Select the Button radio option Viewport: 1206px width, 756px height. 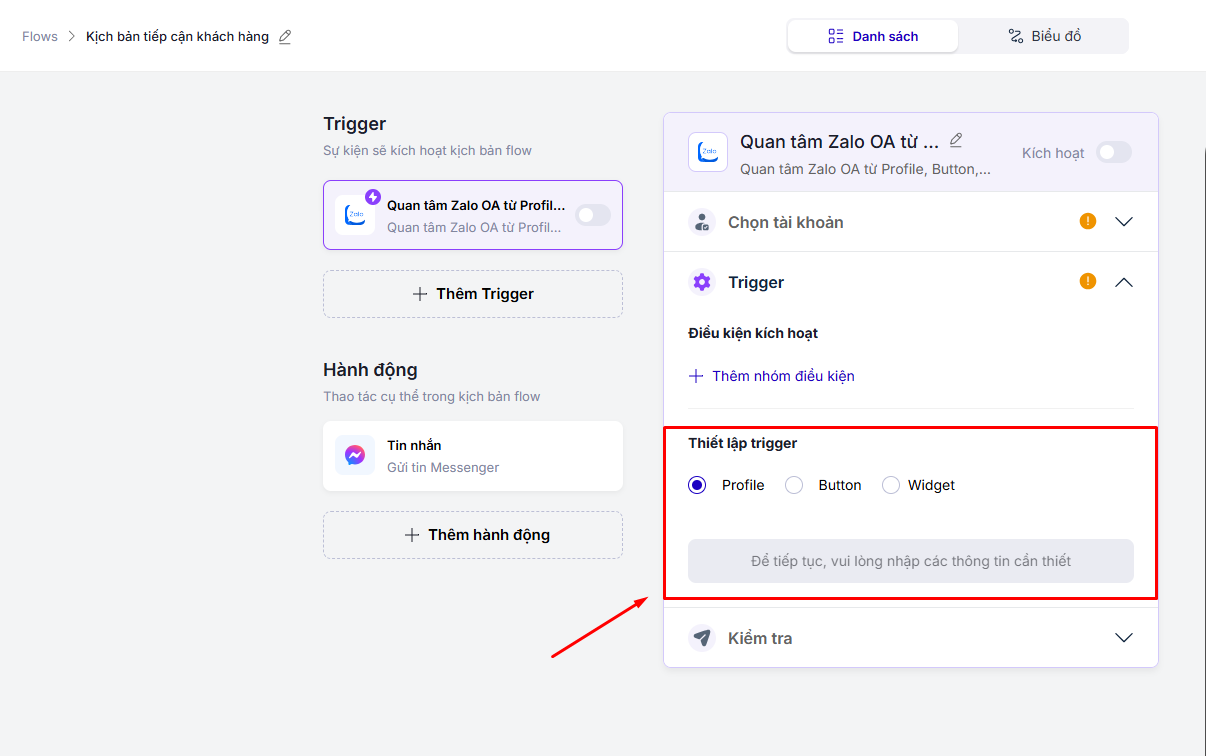[794, 485]
